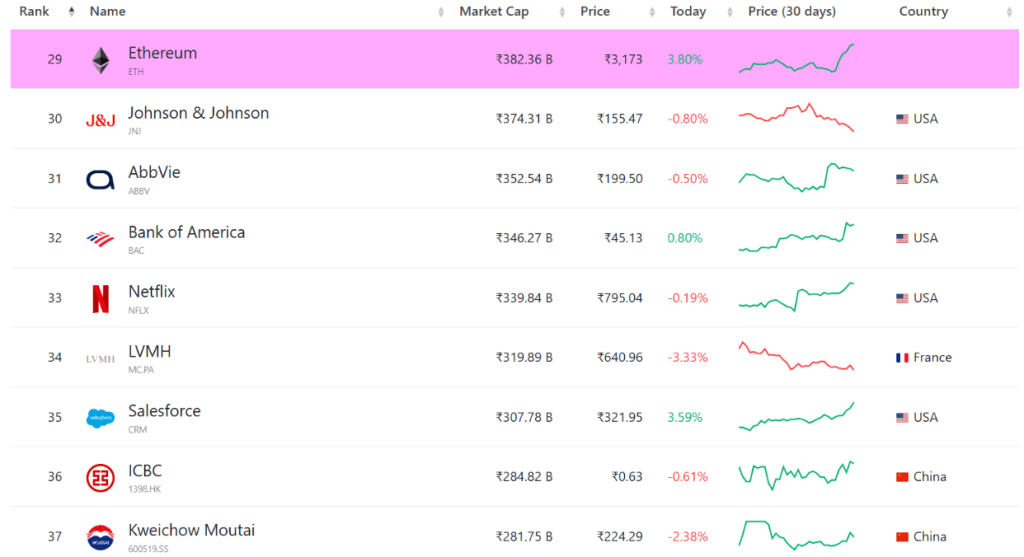
Task: Click the Country column header
Action: click(923, 12)
